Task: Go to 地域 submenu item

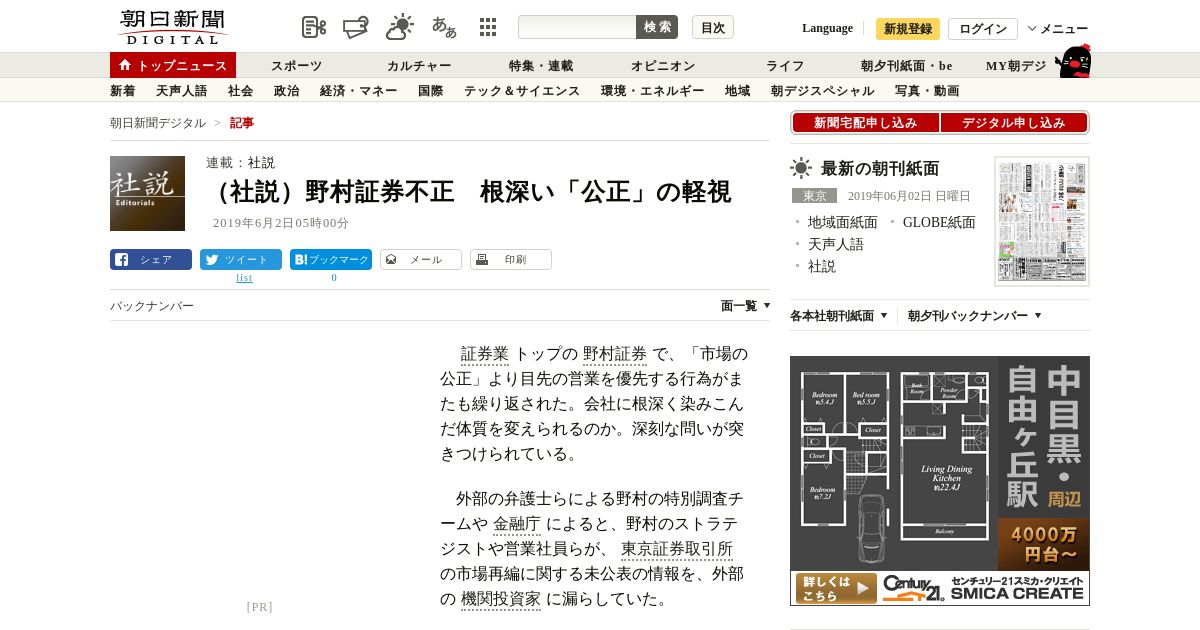Action: [x=738, y=91]
